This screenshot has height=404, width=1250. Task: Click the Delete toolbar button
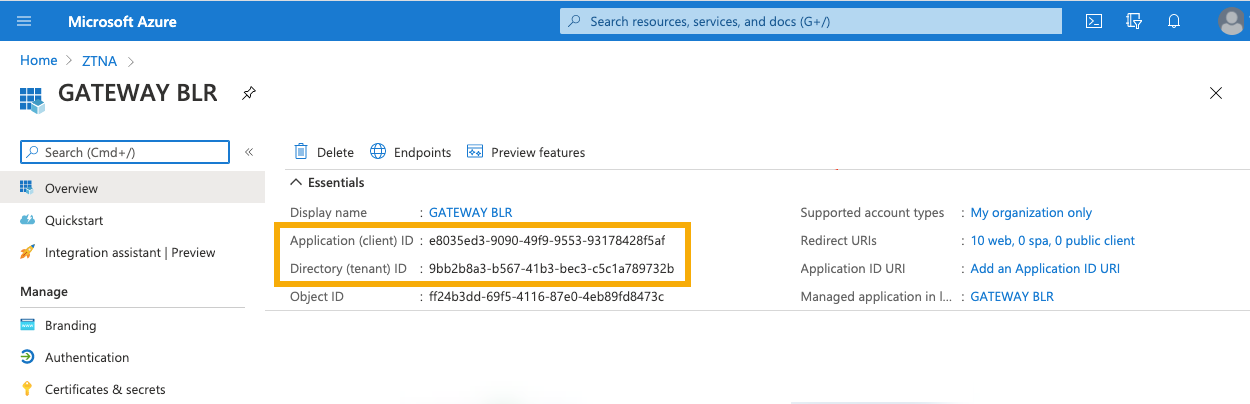pos(324,152)
